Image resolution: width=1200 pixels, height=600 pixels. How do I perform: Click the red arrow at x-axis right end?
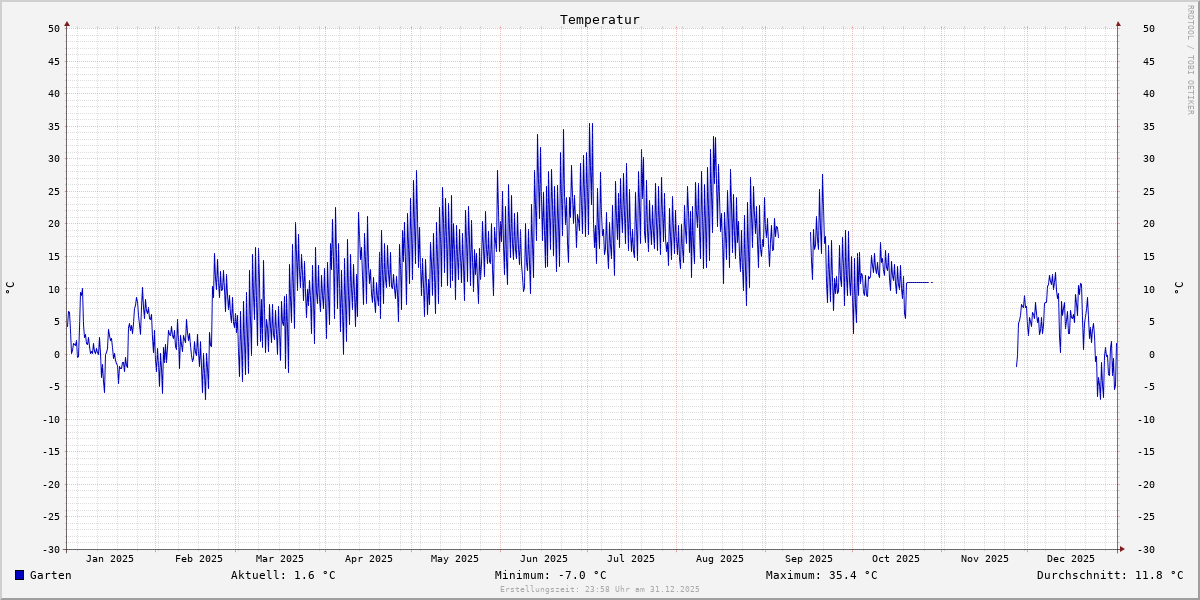click(1121, 548)
